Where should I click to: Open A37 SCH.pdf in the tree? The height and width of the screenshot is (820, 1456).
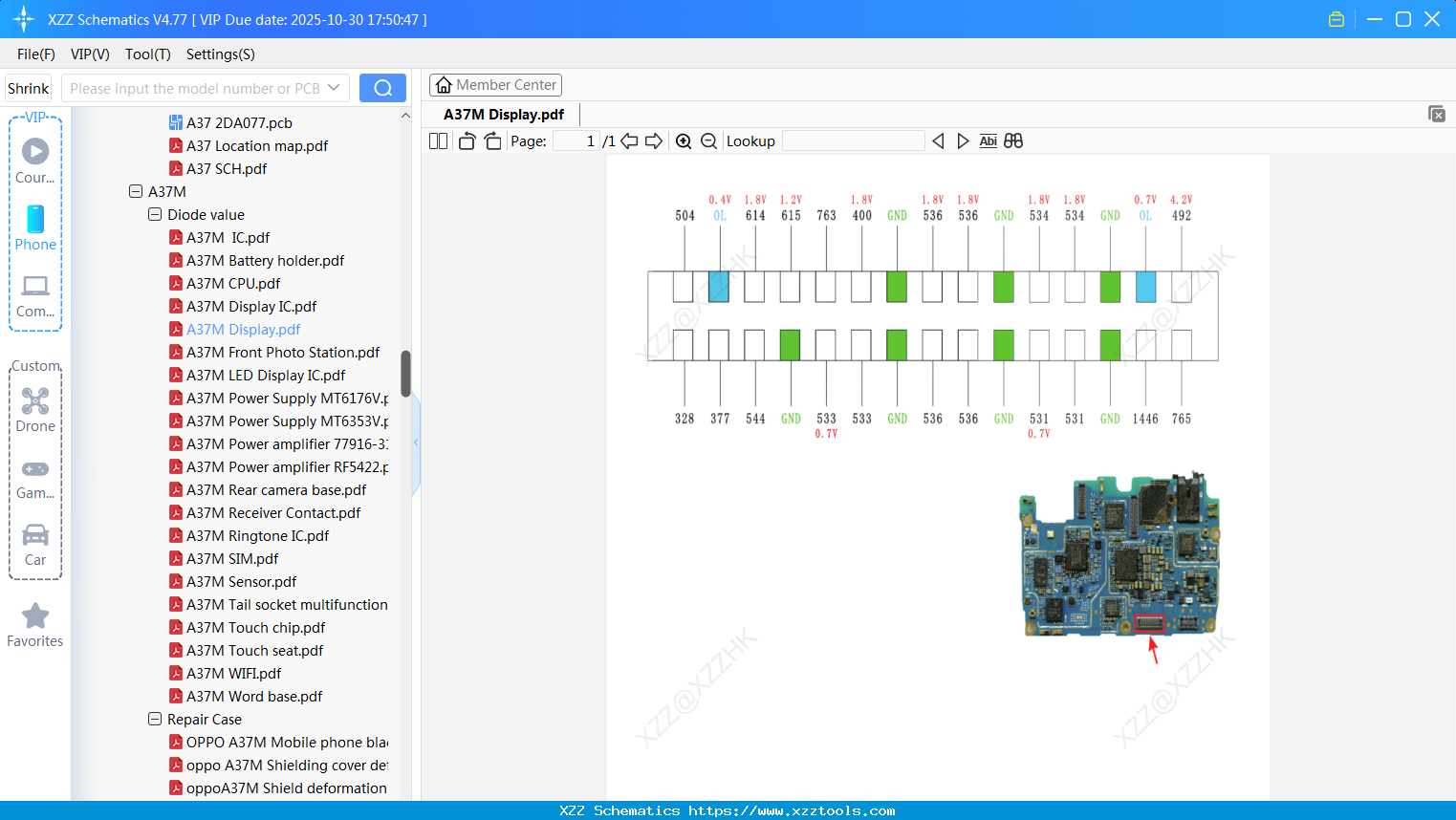[227, 168]
